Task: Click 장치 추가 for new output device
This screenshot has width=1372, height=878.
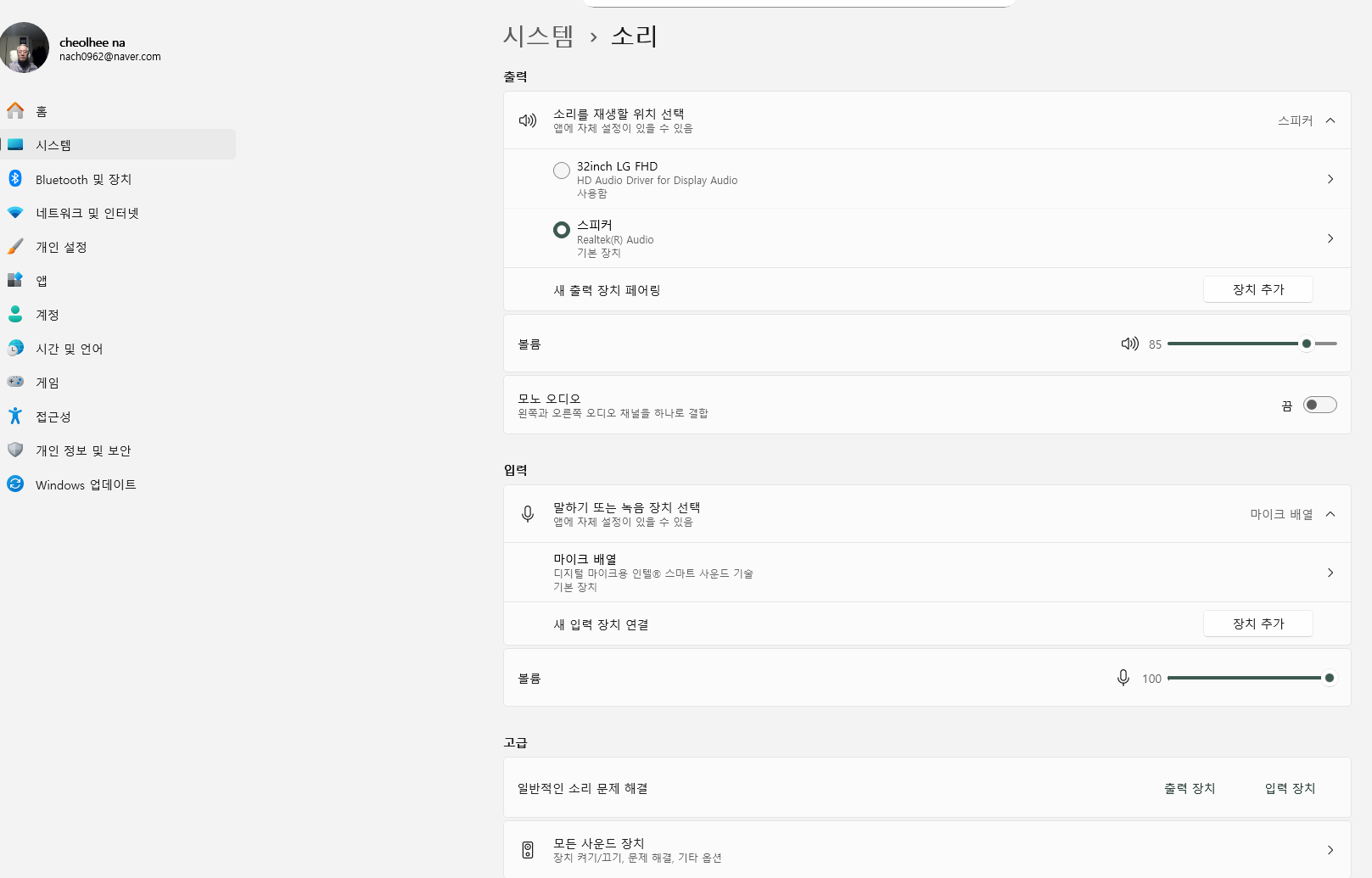Action: (1257, 289)
